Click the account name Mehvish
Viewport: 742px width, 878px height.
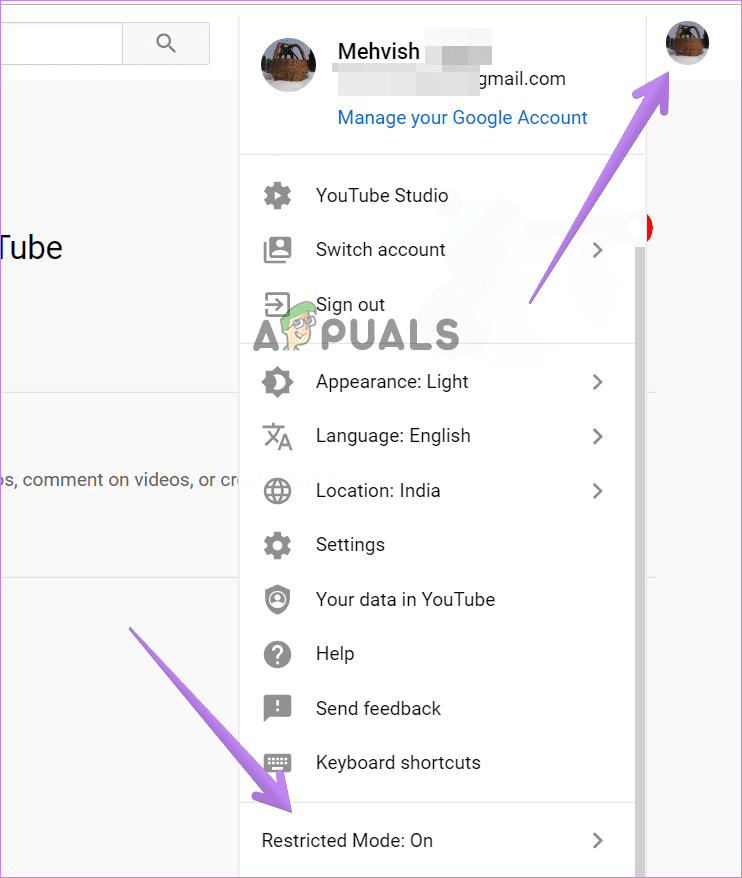pos(379,52)
